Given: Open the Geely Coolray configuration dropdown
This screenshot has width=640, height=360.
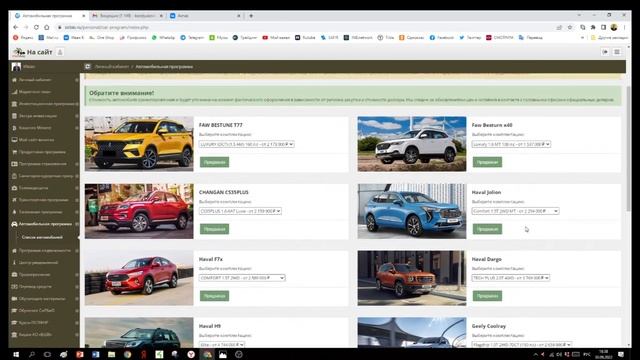Looking at the screenshot, I should (521, 345).
